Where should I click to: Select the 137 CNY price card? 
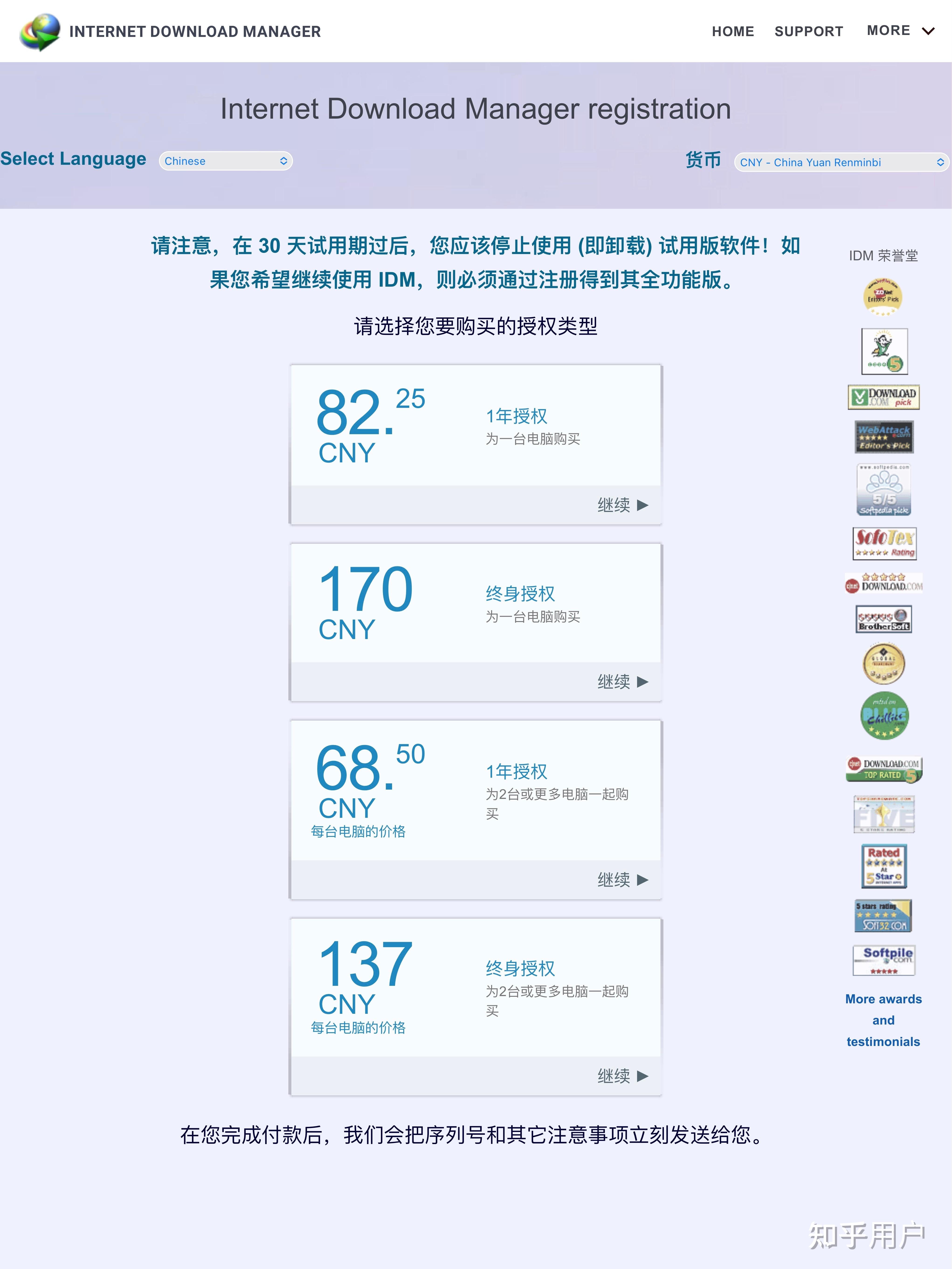point(476,1007)
